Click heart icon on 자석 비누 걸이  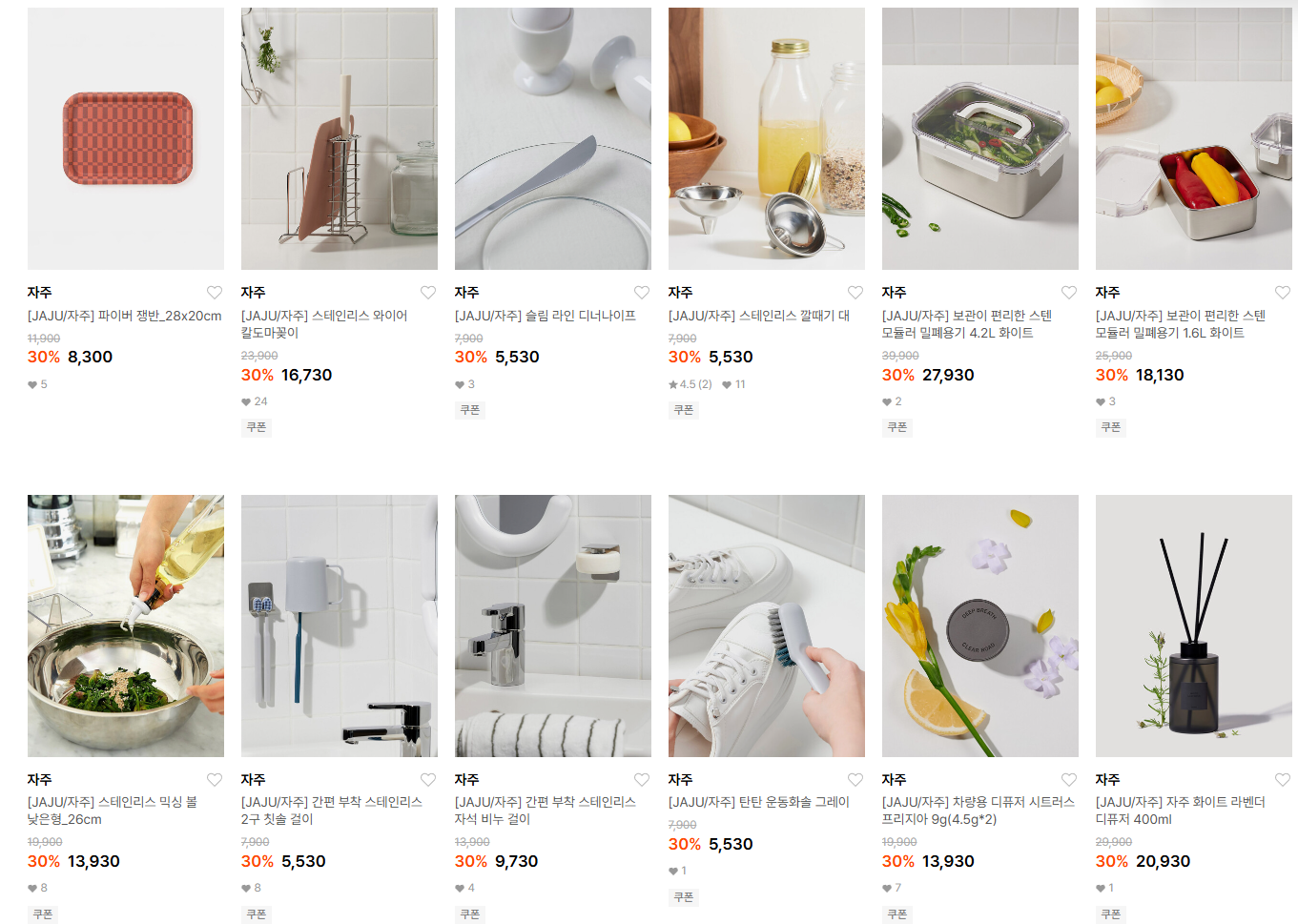[642, 780]
